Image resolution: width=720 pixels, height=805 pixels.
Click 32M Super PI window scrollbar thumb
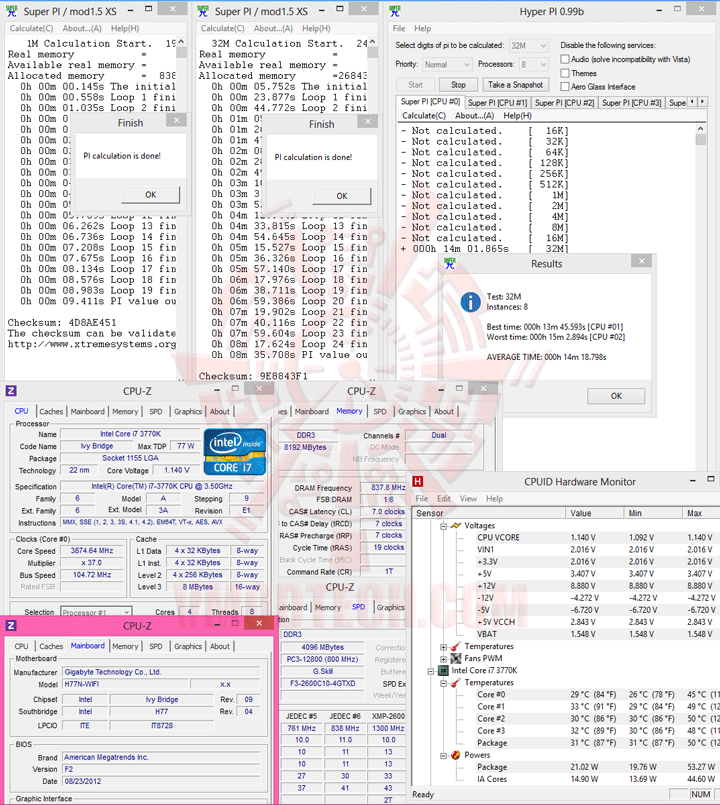(x=373, y=52)
